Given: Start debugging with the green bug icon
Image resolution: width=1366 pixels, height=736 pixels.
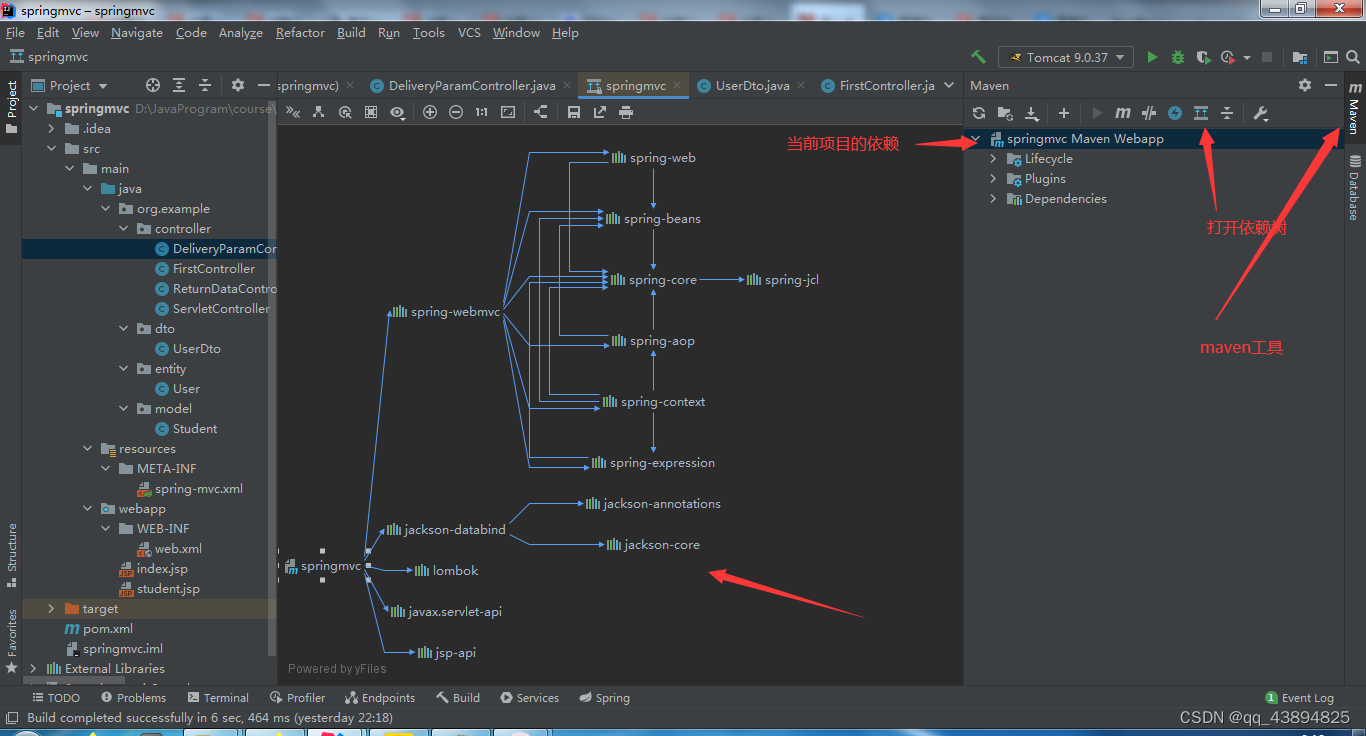Looking at the screenshot, I should [1178, 57].
